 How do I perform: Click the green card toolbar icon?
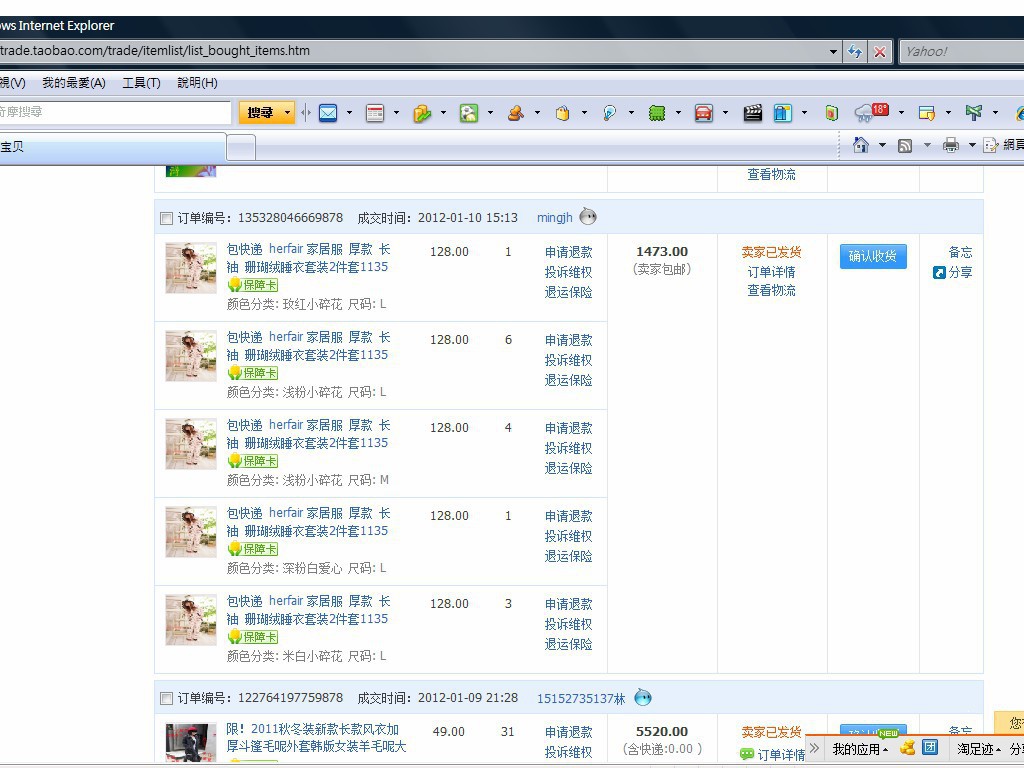coord(831,113)
